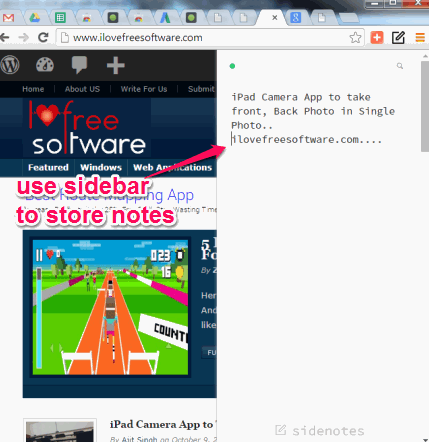429x442 pixels.
Task: Open the Write For Us link
Action: tap(144, 89)
